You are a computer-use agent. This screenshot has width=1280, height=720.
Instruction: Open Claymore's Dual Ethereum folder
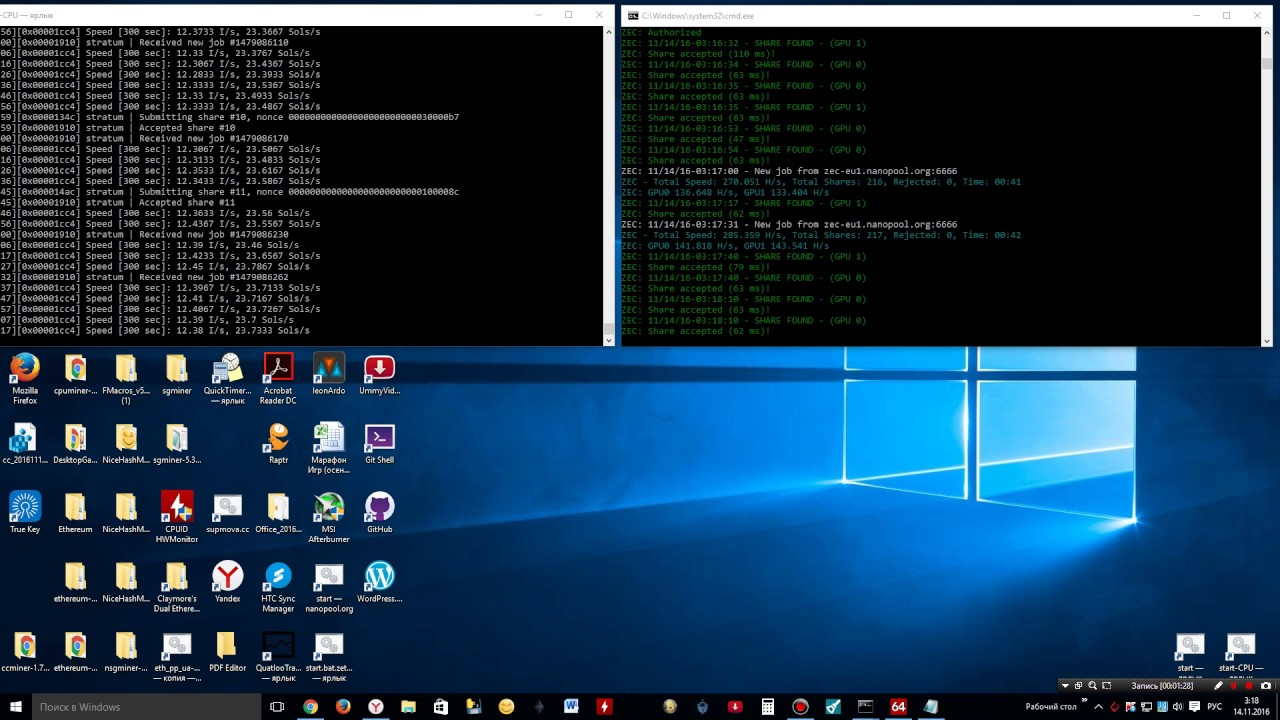tap(177, 577)
